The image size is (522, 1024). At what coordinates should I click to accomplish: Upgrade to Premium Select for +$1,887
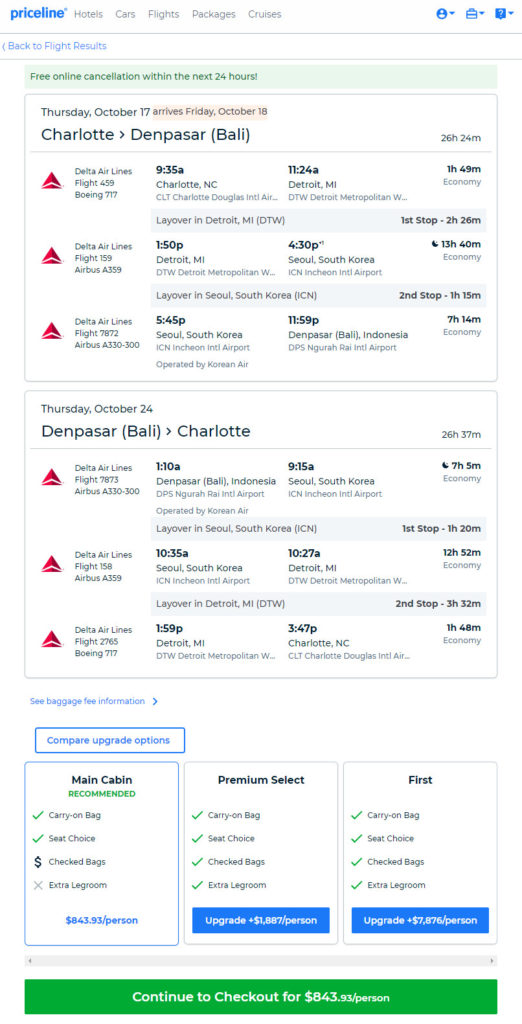(x=261, y=920)
